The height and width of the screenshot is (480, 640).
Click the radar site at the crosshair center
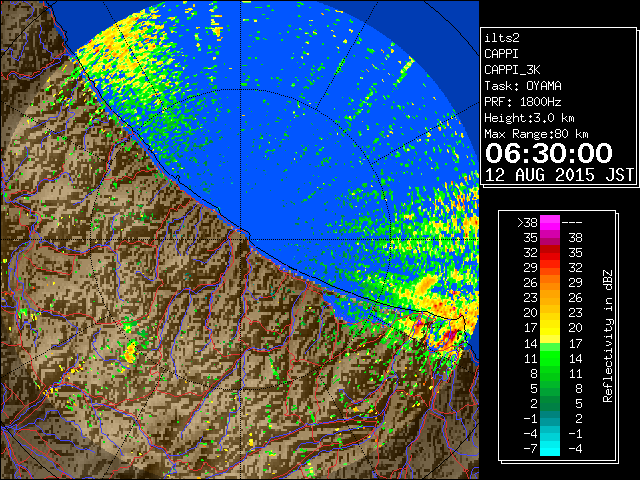(x=241, y=240)
